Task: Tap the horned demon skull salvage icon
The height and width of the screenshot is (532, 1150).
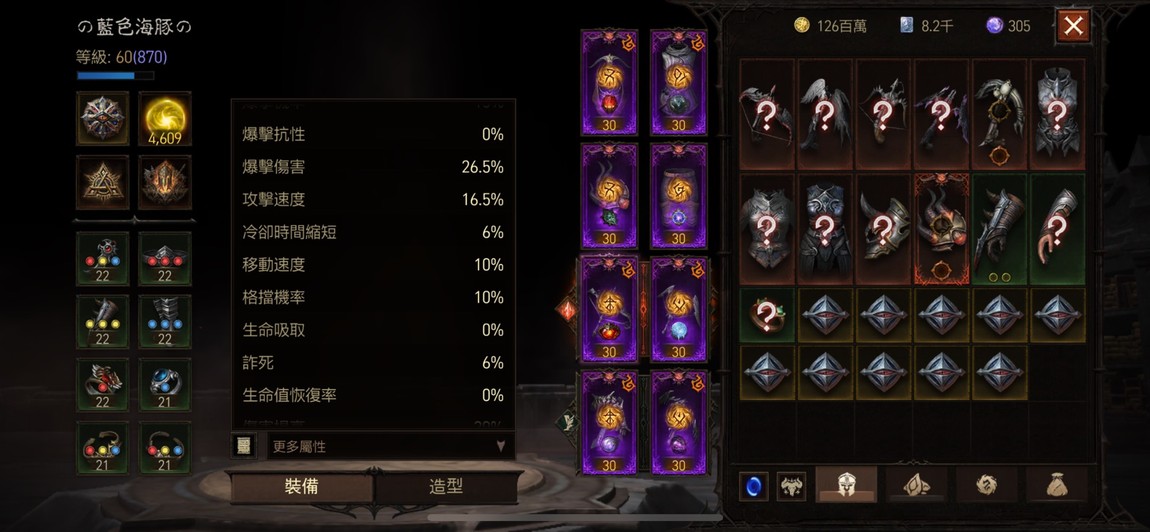Action: point(791,487)
